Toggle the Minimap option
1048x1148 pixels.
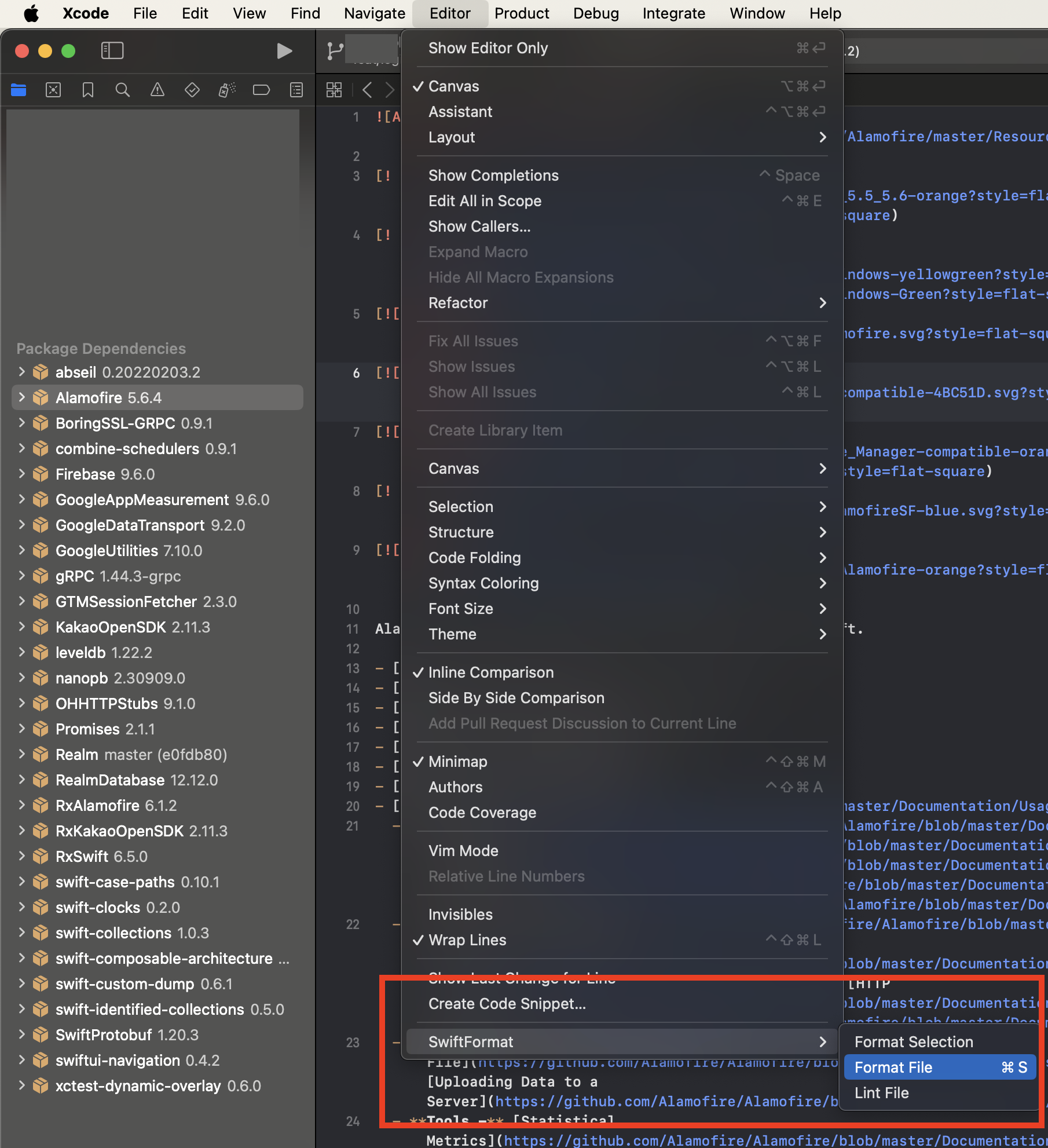coord(622,762)
